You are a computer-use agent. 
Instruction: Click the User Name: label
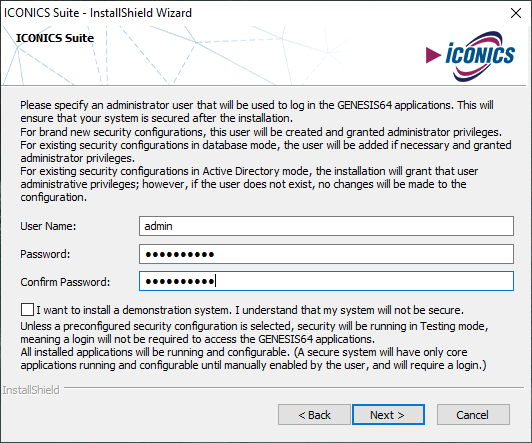pyautogui.click(x=48, y=226)
